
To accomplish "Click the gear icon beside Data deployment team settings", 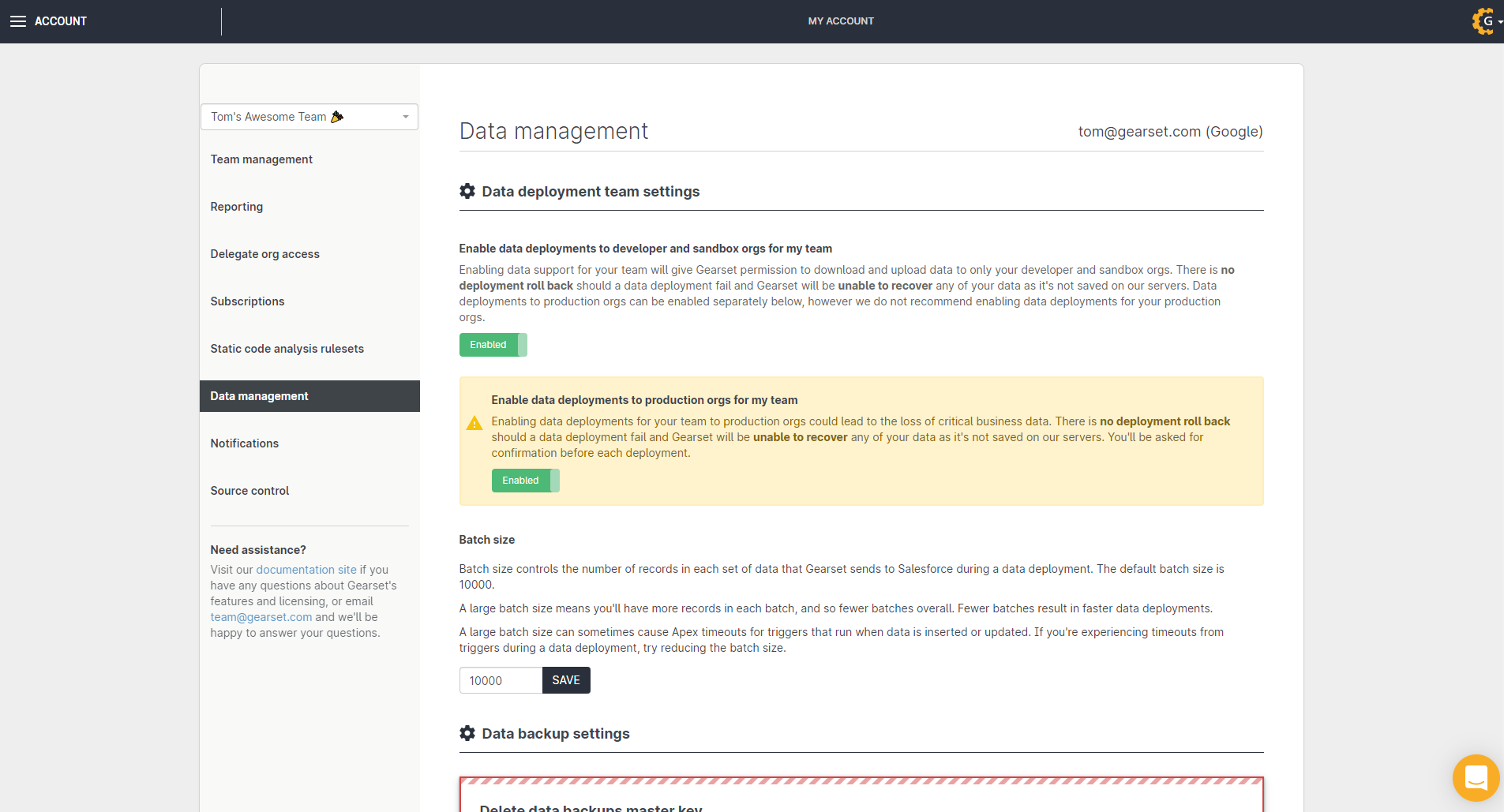I will tap(467, 191).
